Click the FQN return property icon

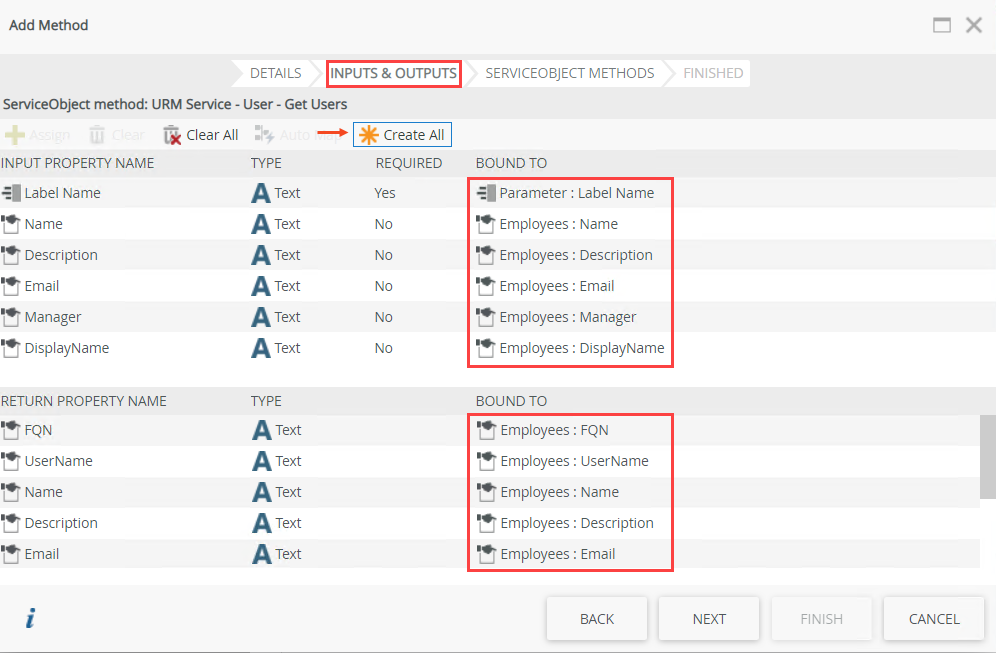(x=11, y=430)
